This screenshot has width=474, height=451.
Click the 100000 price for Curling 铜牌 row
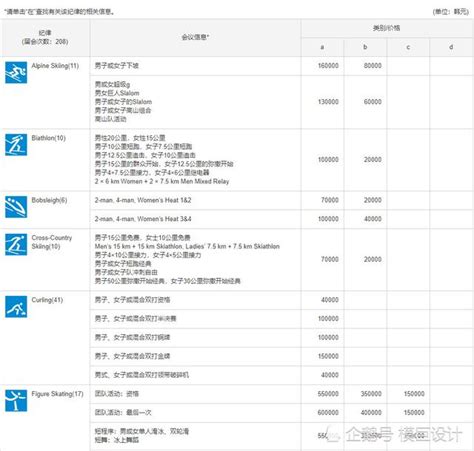pos(328,337)
